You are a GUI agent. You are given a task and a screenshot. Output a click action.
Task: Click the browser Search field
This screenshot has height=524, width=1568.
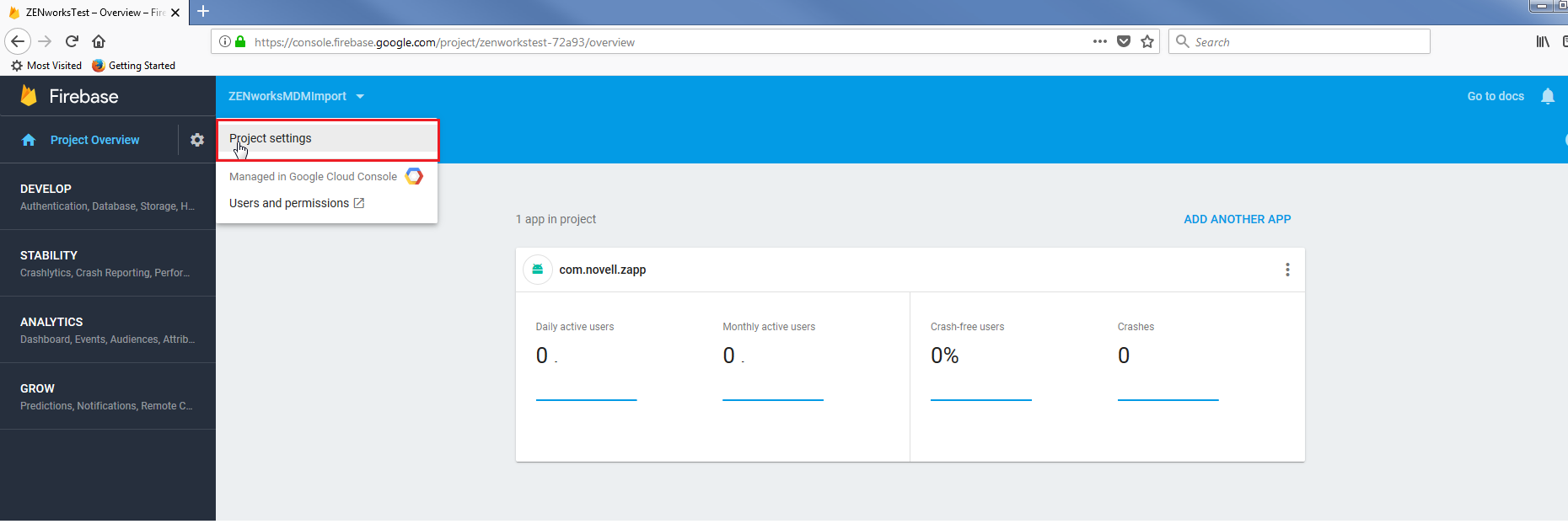point(1299,41)
